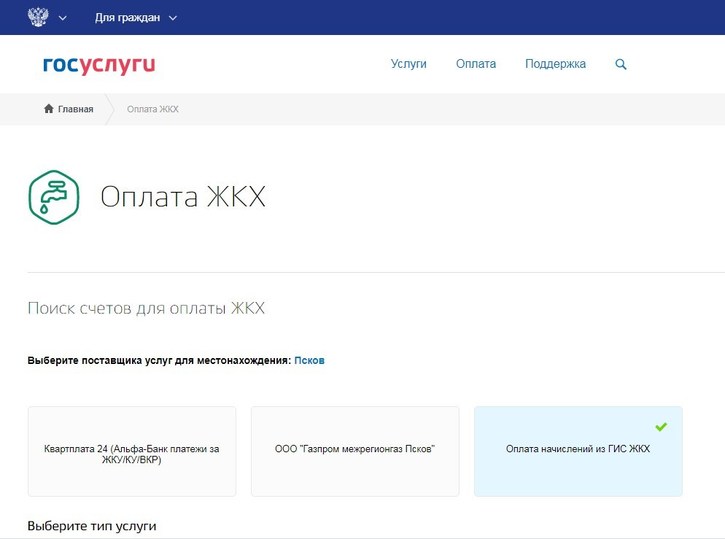The height and width of the screenshot is (539, 725).
Task: Select the 'Квартплата 24 (Альфа-Банк)' provider card
Action: pyautogui.click(x=132, y=452)
